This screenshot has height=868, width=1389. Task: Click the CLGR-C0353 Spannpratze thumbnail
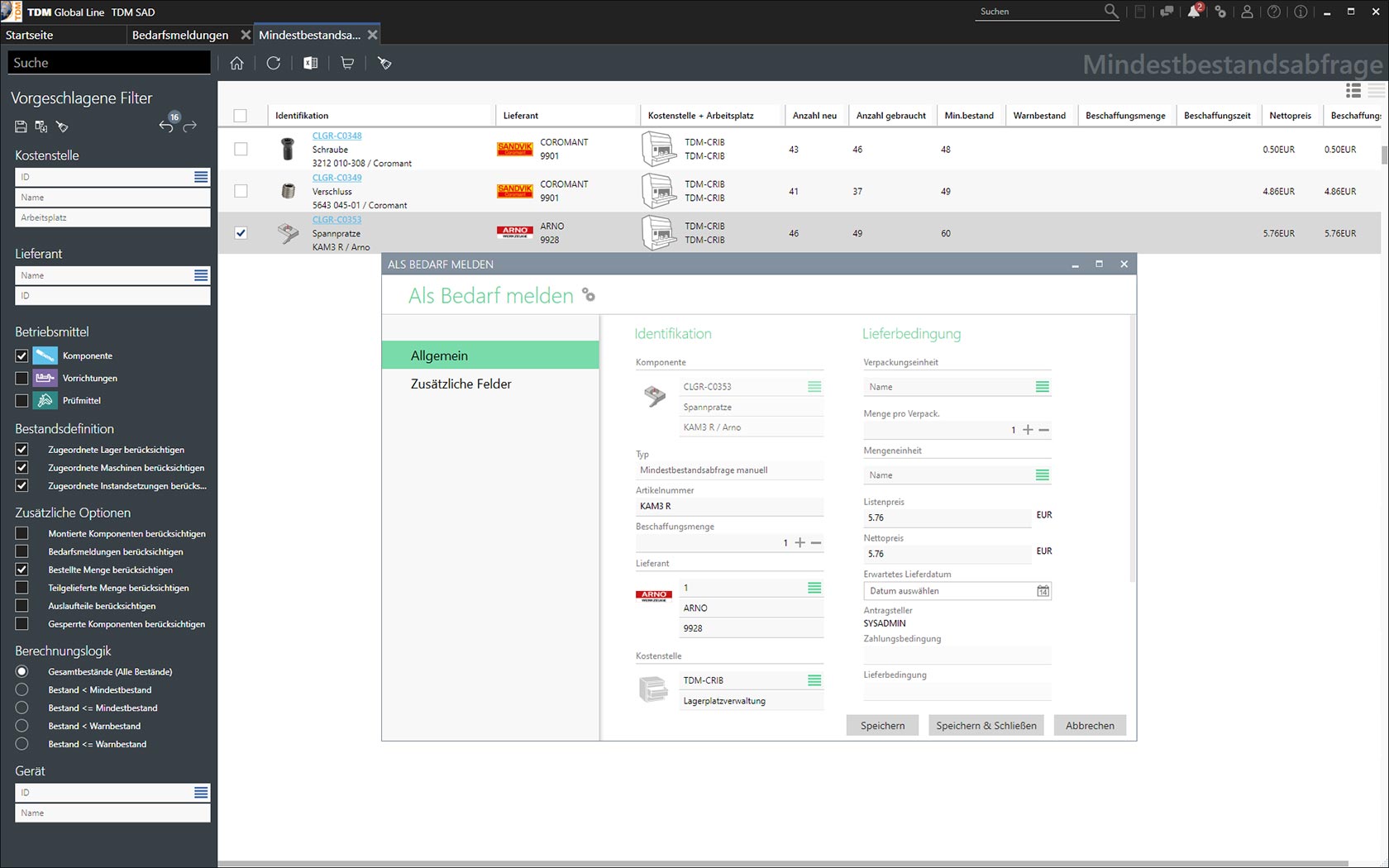288,233
